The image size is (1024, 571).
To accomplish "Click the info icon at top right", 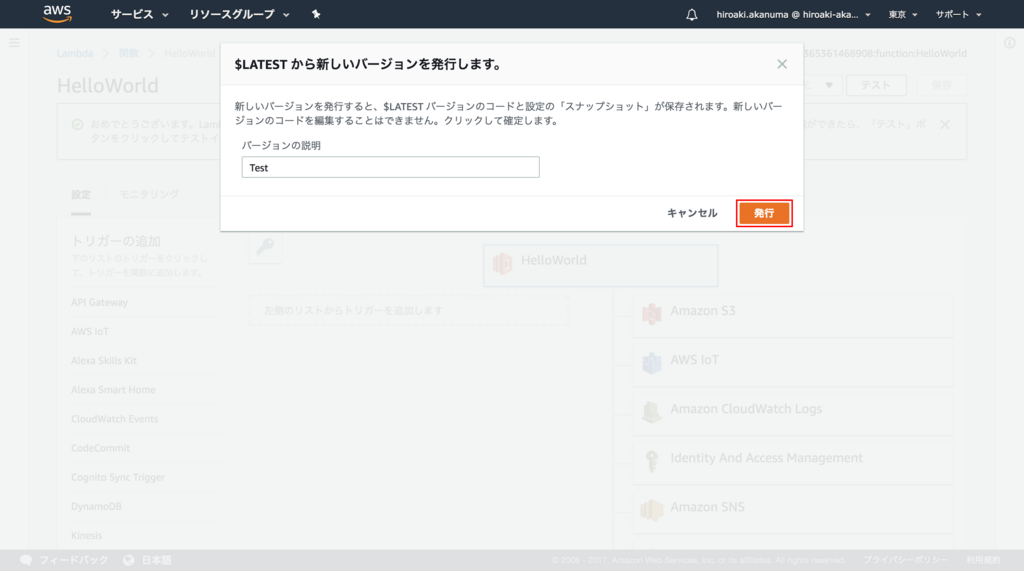I will (x=1010, y=43).
